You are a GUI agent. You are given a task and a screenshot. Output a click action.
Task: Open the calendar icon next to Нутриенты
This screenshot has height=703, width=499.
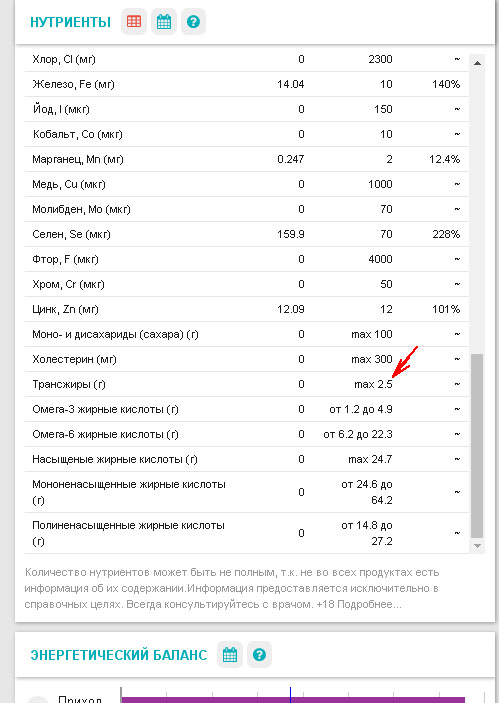click(164, 22)
